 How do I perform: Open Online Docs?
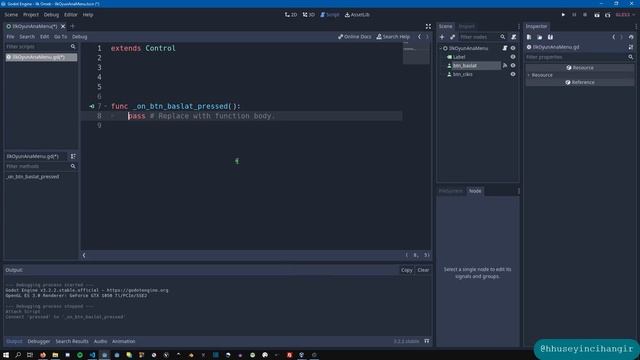point(355,37)
